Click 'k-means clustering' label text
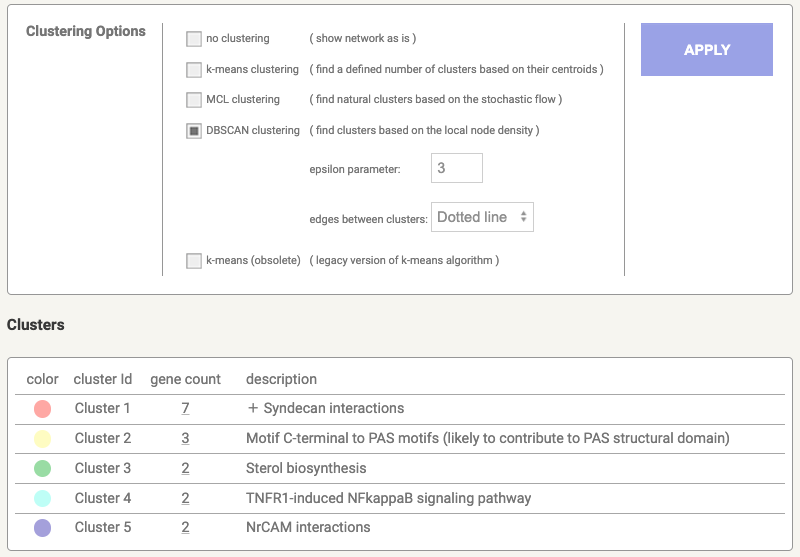The image size is (800, 557). [x=252, y=69]
